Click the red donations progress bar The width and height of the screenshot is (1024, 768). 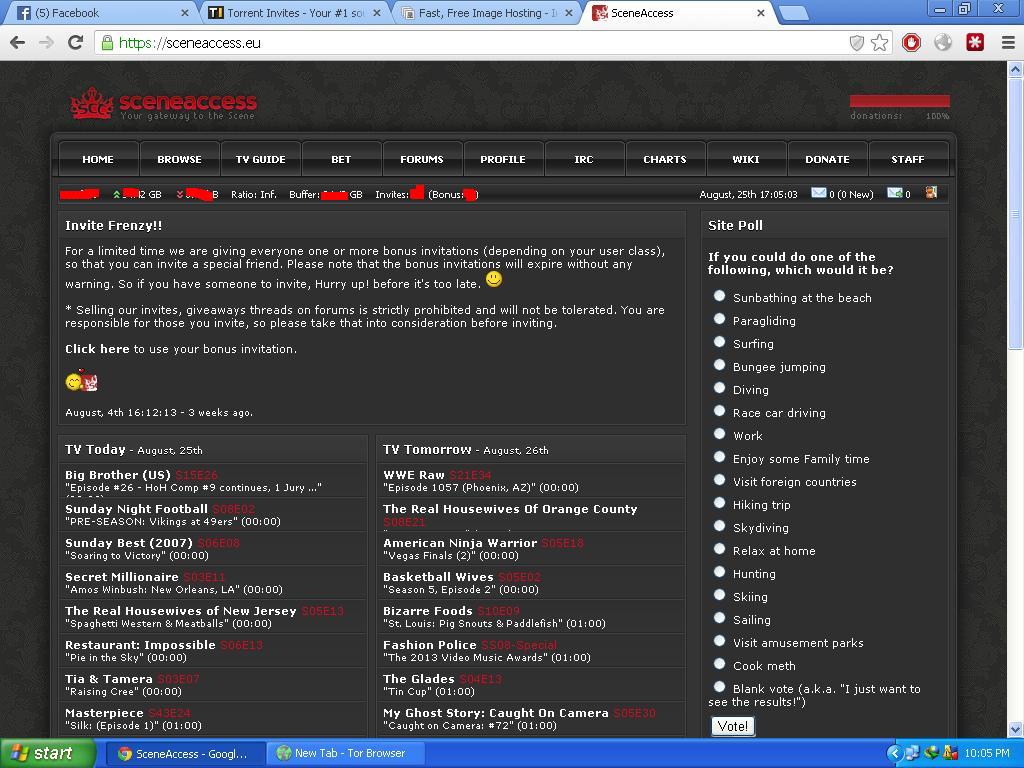[899, 101]
